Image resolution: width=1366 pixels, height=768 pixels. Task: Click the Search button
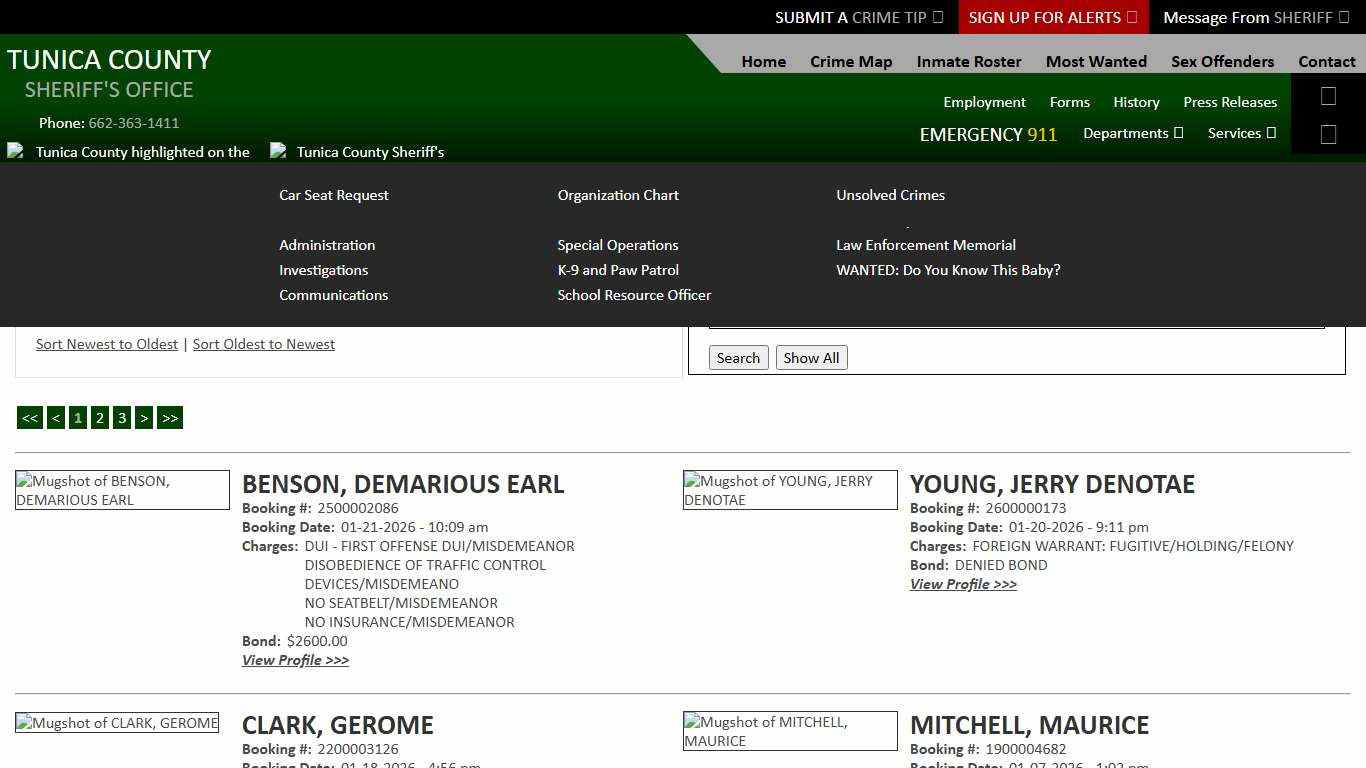click(x=738, y=357)
